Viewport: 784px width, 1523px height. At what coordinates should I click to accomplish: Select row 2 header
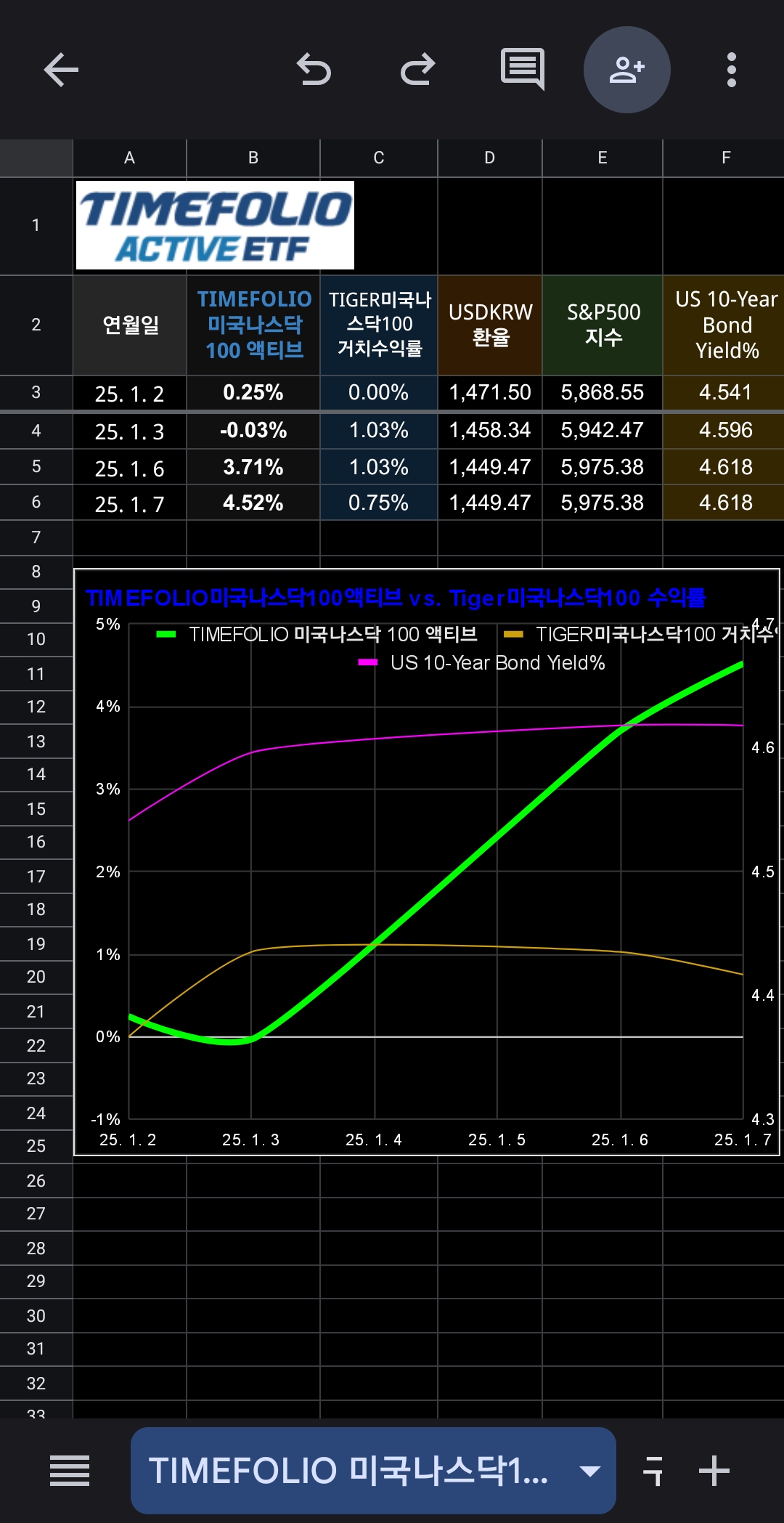pos(36,325)
